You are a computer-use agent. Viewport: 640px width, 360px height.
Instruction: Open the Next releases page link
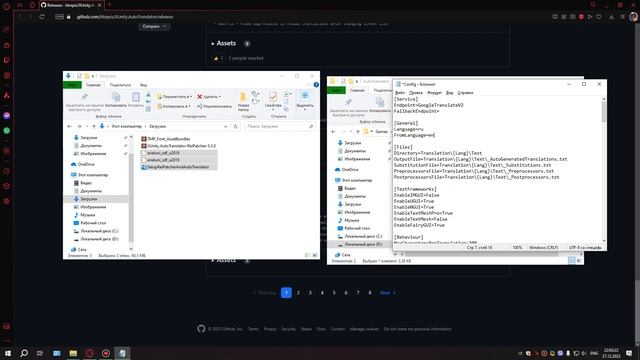[387, 293]
